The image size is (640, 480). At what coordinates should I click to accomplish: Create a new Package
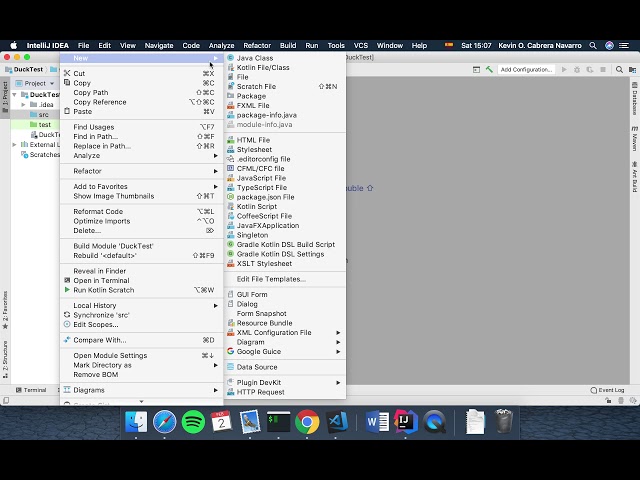coord(284,96)
